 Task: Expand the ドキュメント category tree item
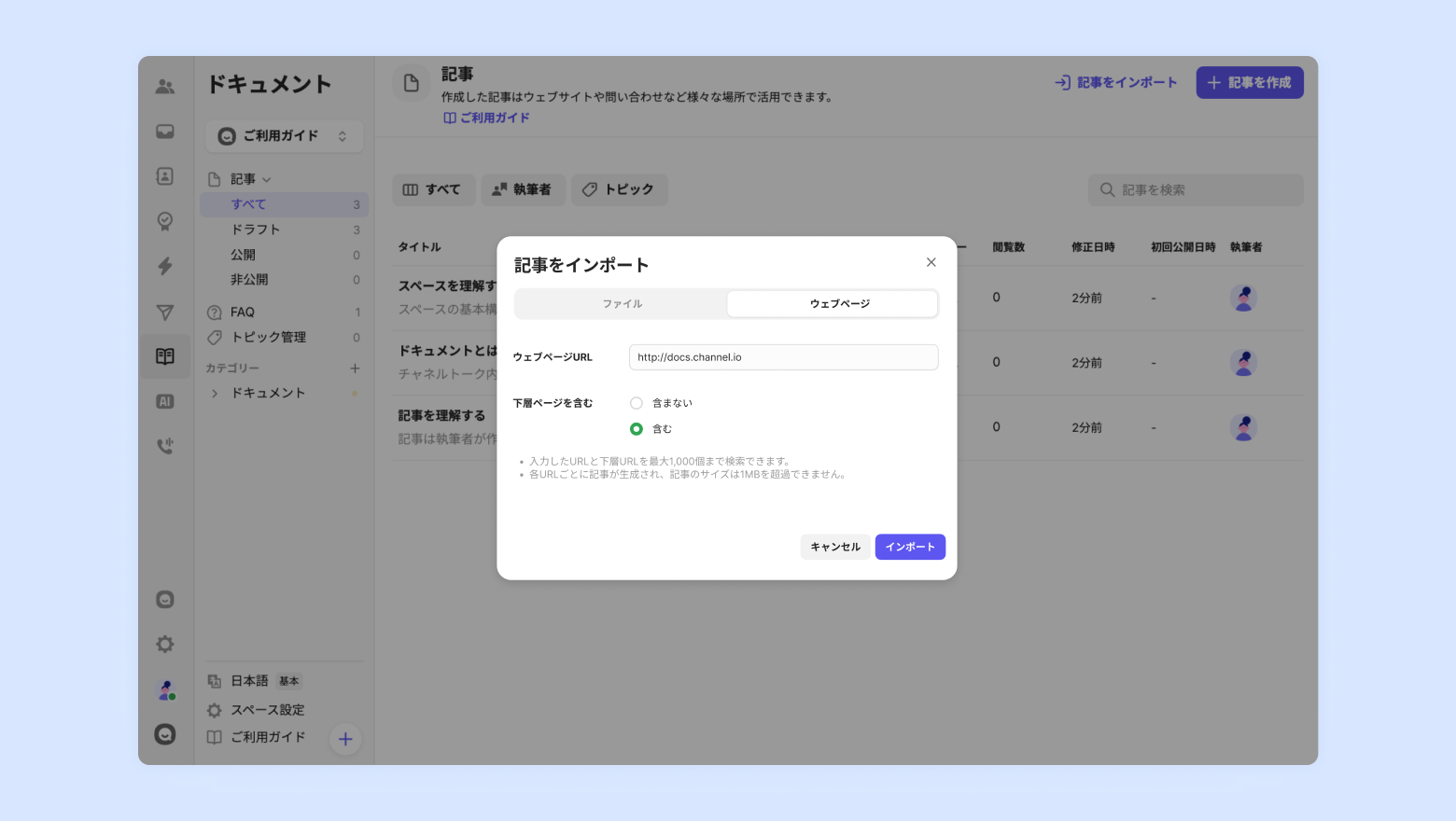pos(215,394)
